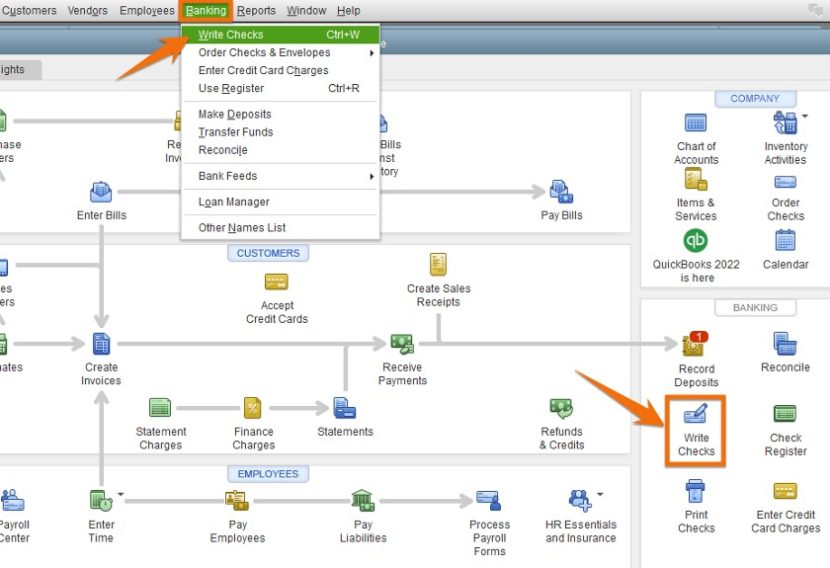This screenshot has height=568, width=830.
Task: Open Process Payroll Forms icon
Action: pyautogui.click(x=488, y=501)
